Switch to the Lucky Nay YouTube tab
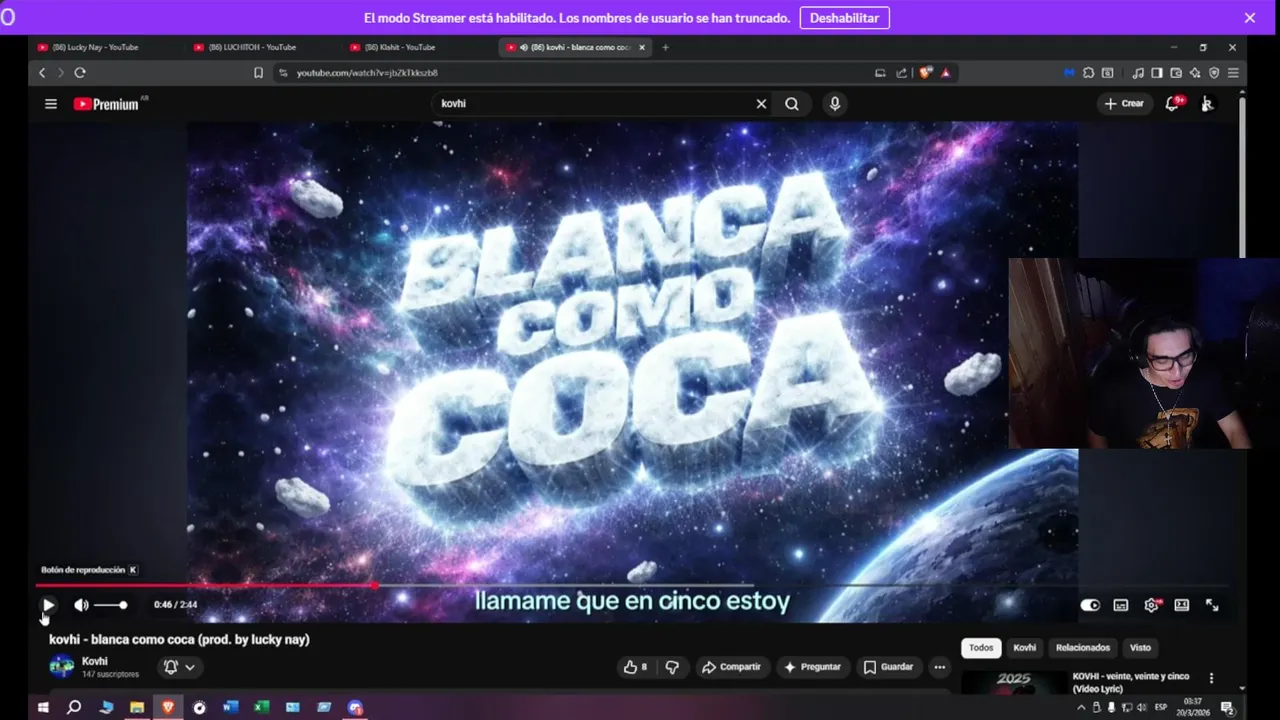Image resolution: width=1280 pixels, height=720 pixels. coord(103,47)
